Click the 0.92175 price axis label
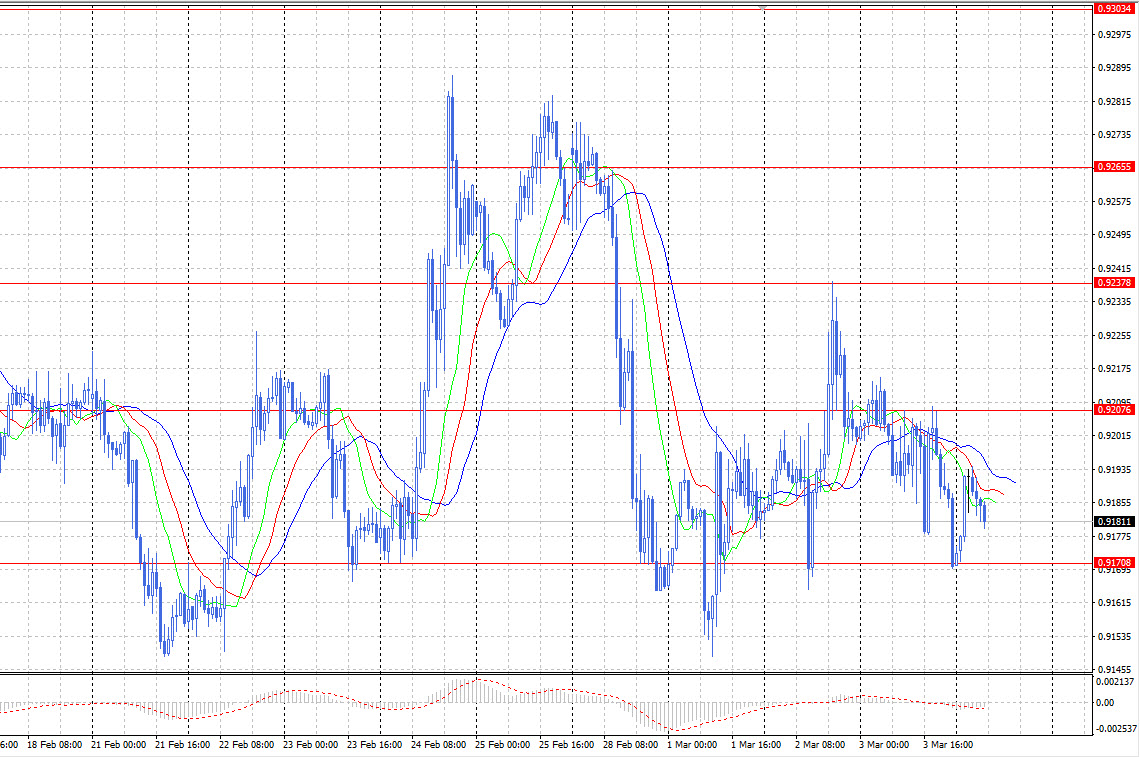The height and width of the screenshot is (757, 1140). click(1115, 369)
